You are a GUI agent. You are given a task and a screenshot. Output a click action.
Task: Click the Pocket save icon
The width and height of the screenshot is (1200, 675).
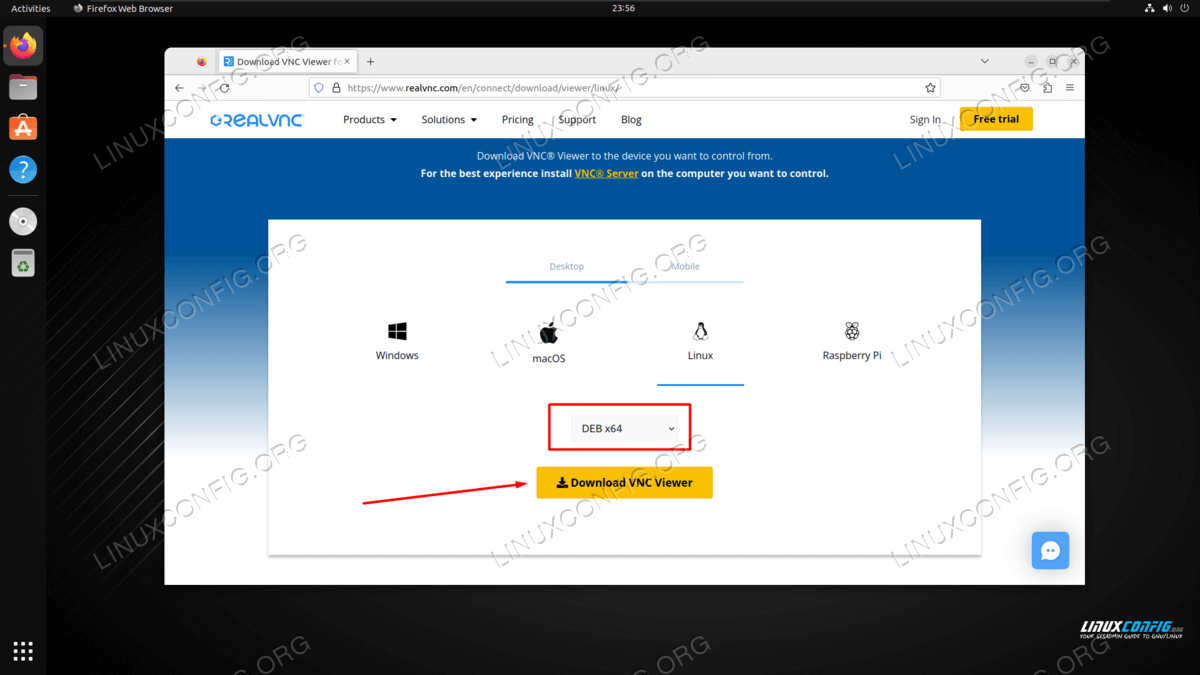1025,88
